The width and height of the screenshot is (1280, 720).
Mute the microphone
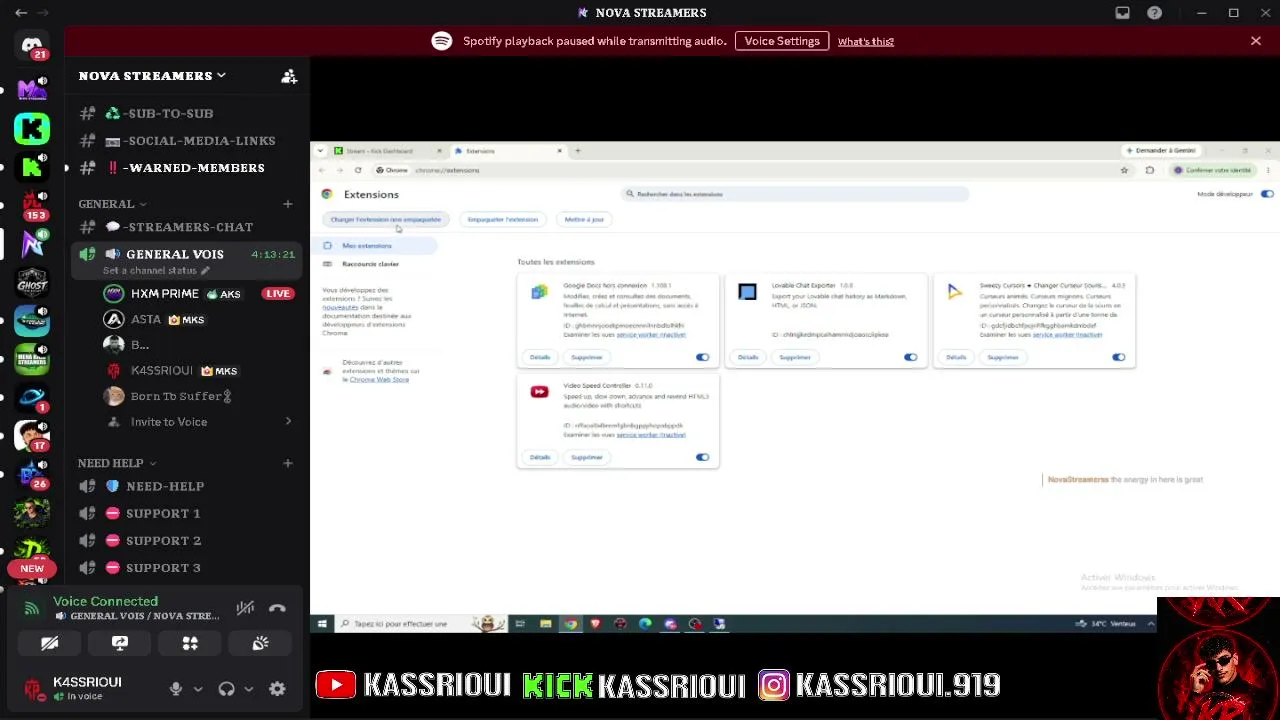point(176,688)
